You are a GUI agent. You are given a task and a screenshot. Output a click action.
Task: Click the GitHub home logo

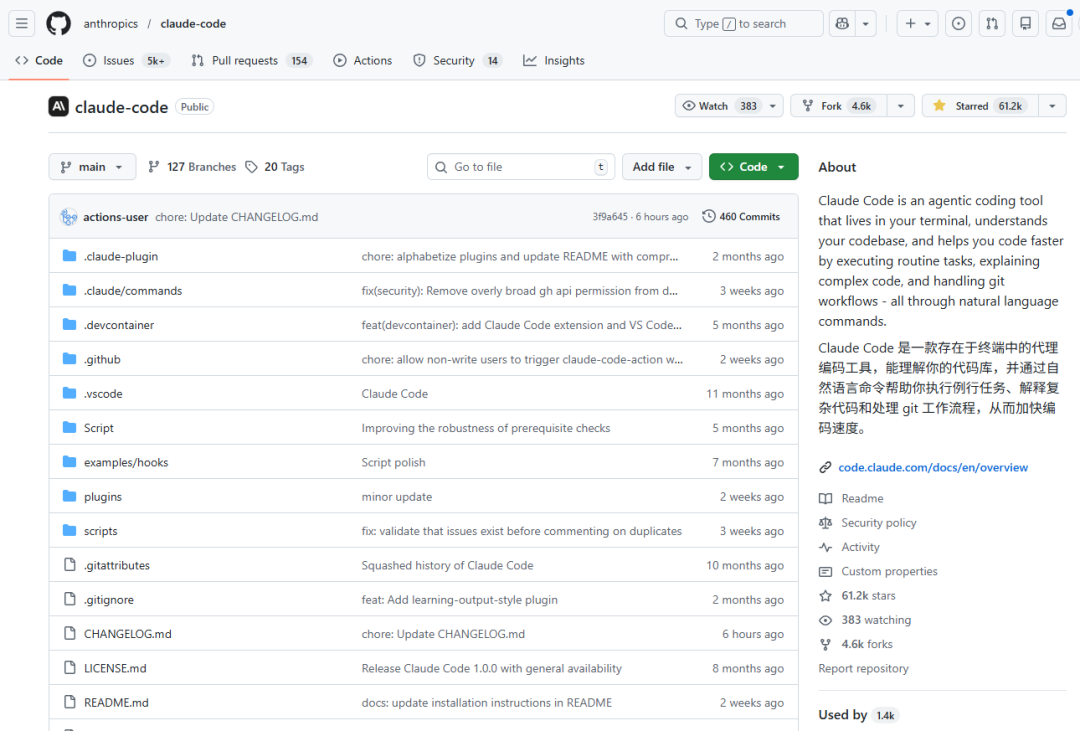tap(58, 23)
